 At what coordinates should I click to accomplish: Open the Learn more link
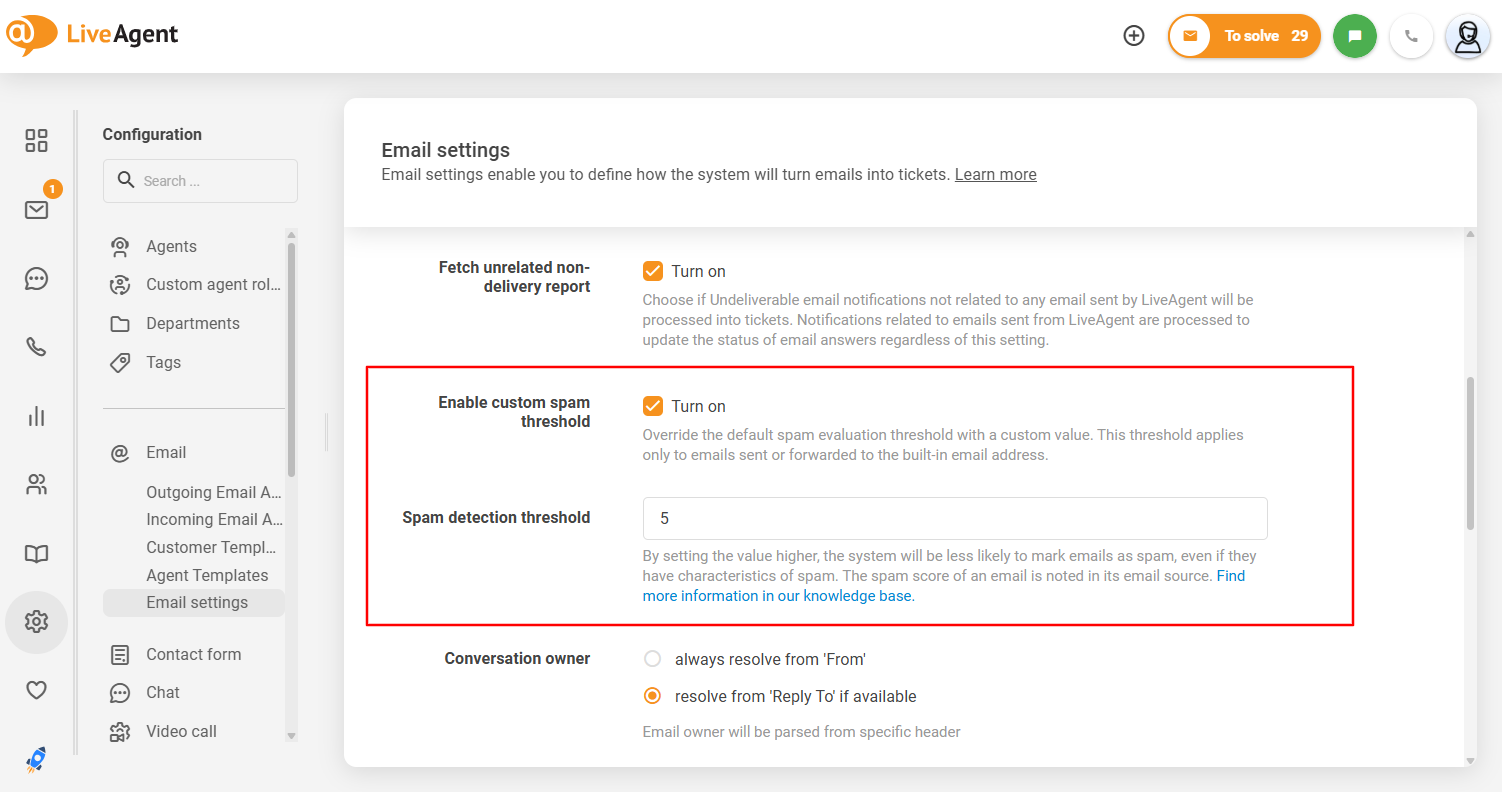tap(995, 174)
